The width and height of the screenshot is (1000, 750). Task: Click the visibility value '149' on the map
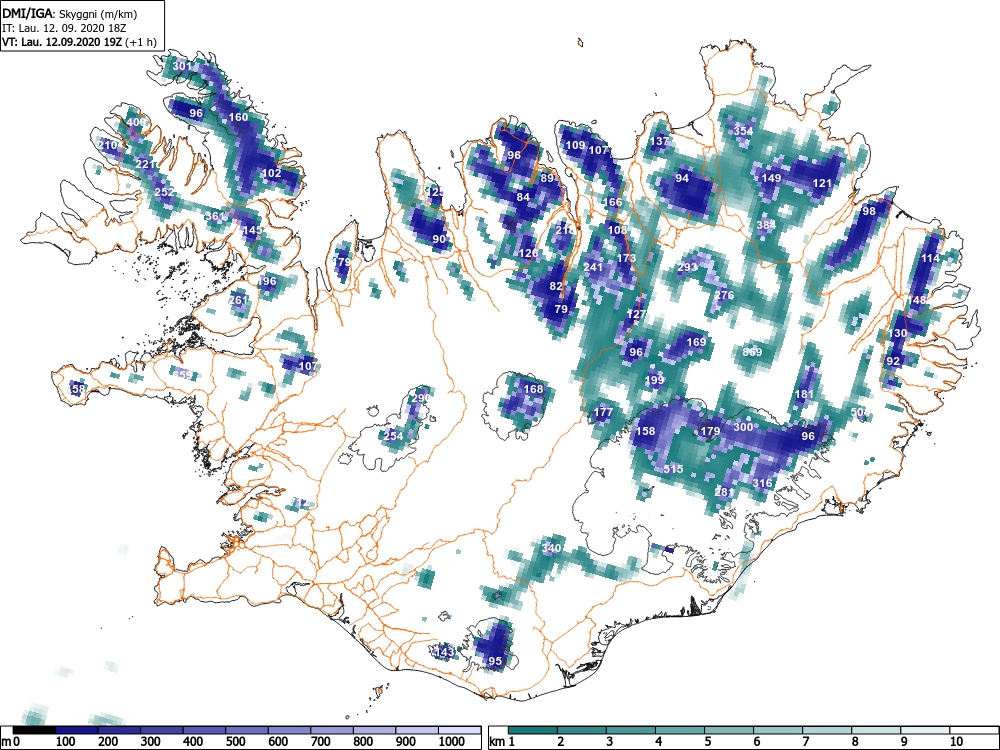coord(772,179)
